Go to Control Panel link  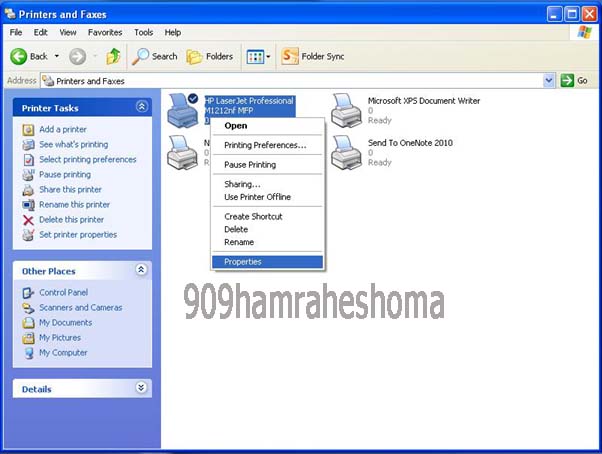[x=64, y=292]
